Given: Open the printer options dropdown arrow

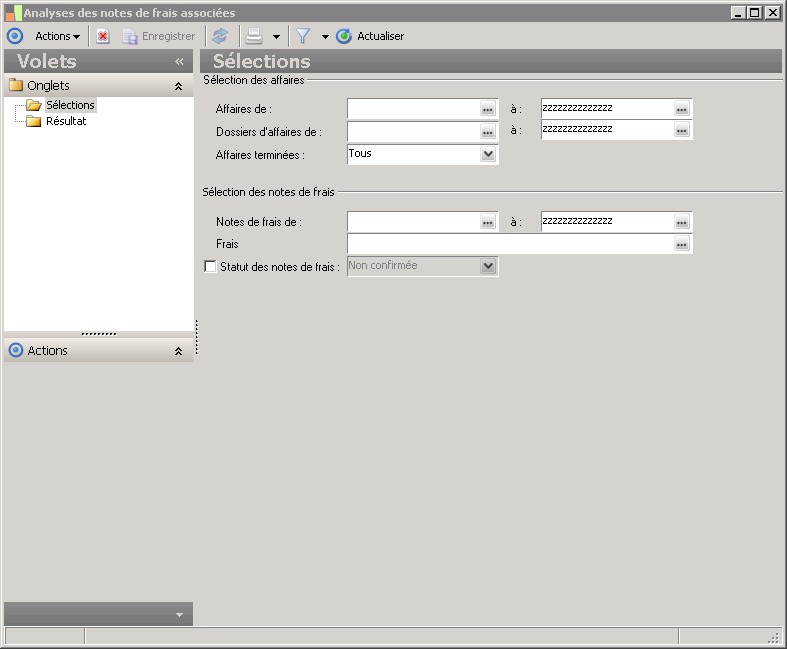Looking at the screenshot, I should [x=276, y=37].
